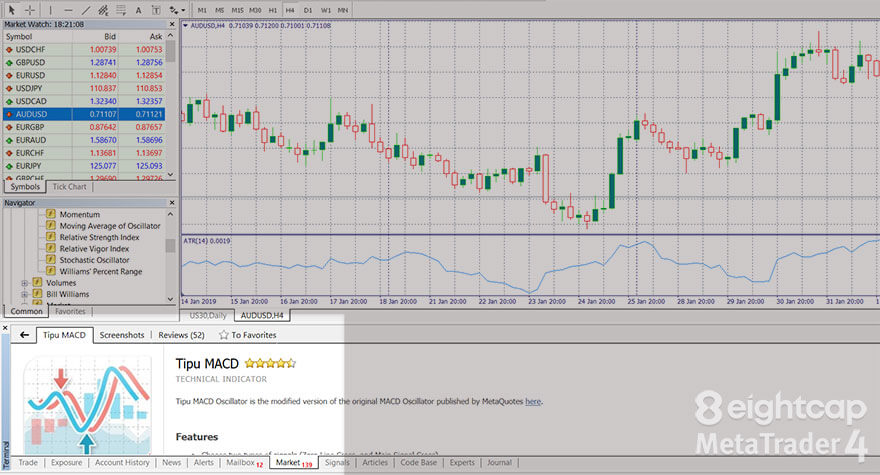The image size is (880, 475).
Task: Select Stochastic Oscillator indicator
Action: click(x=94, y=260)
